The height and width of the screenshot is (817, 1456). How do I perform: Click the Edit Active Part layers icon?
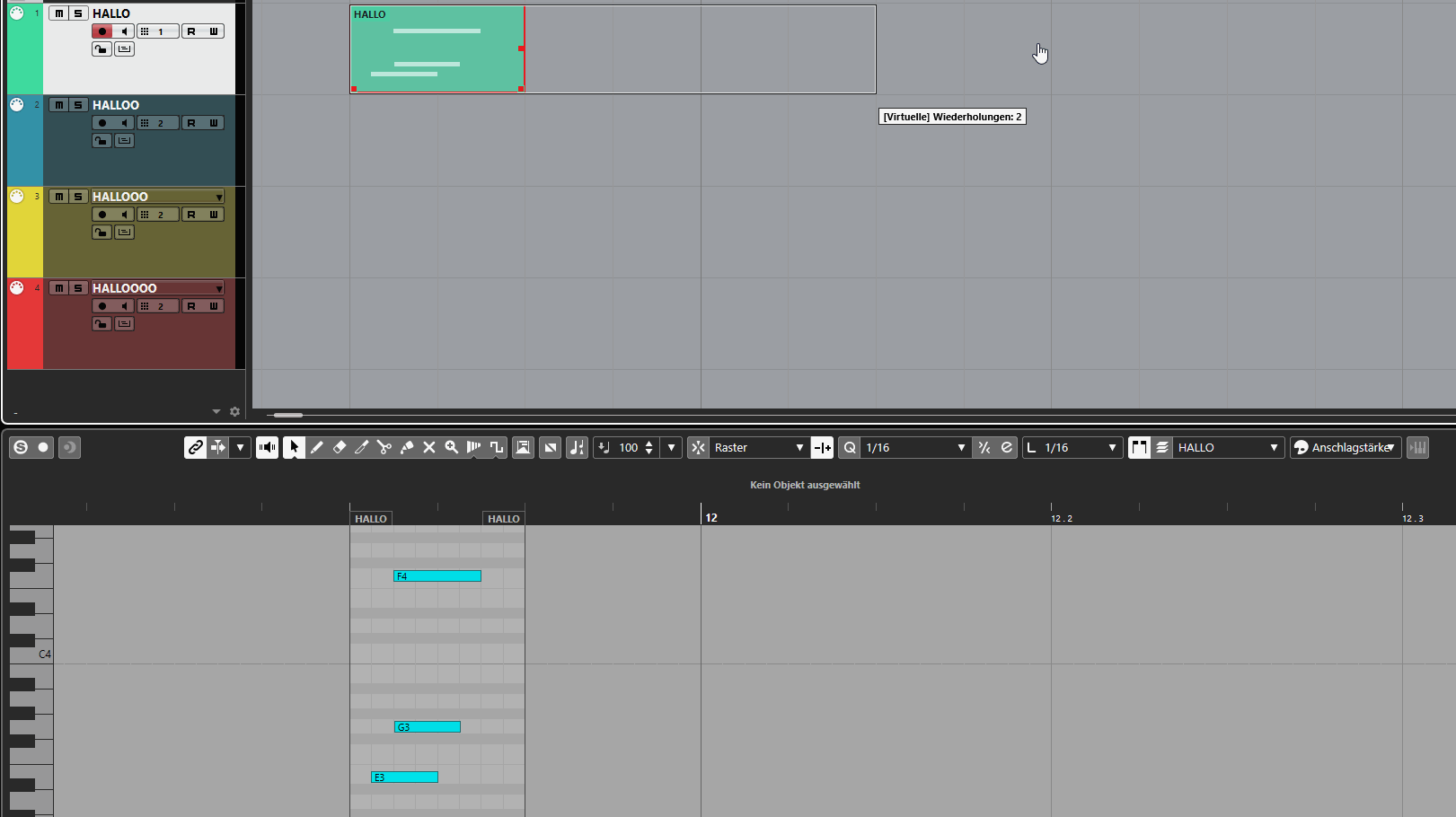pyautogui.click(x=1161, y=447)
